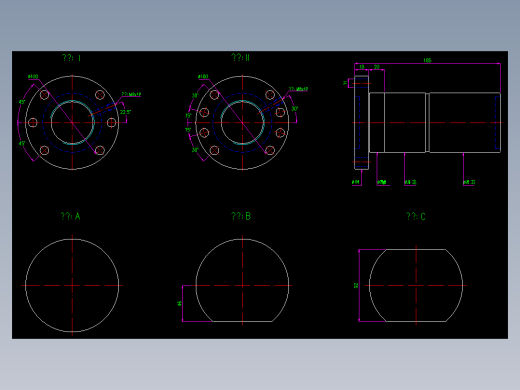
Task: Click the upper 45° angle label in view I
Action: pyautogui.click(x=22, y=102)
